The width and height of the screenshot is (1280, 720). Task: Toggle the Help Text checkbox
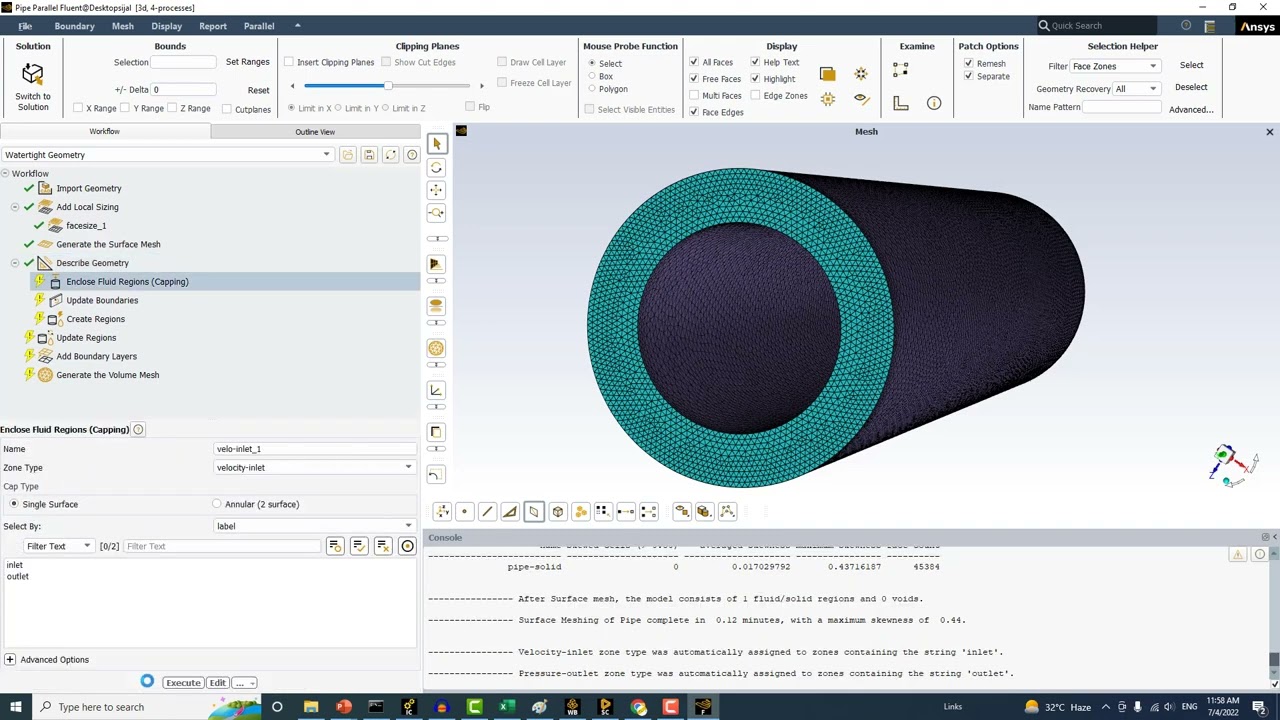coord(755,62)
